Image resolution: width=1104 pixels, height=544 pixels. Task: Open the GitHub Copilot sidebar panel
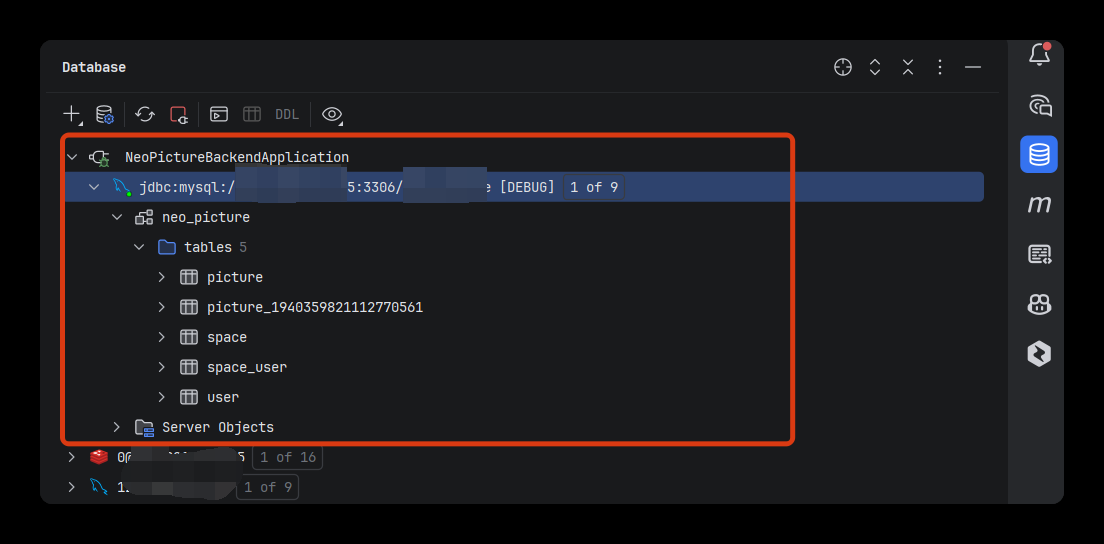[1039, 304]
